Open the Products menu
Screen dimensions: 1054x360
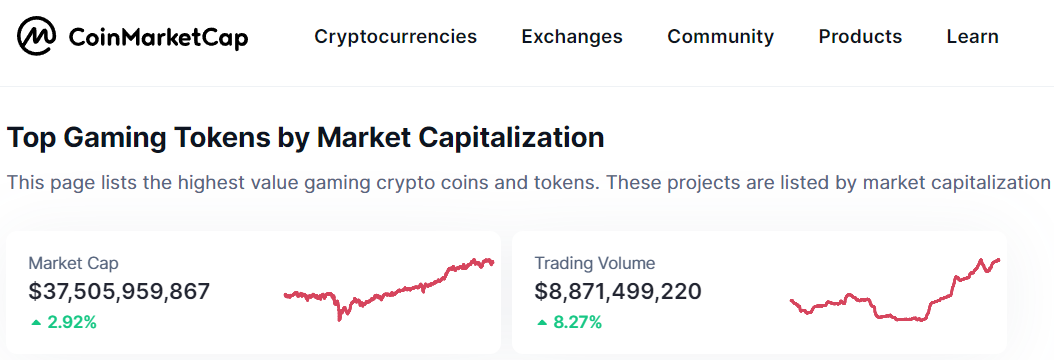[x=860, y=36]
